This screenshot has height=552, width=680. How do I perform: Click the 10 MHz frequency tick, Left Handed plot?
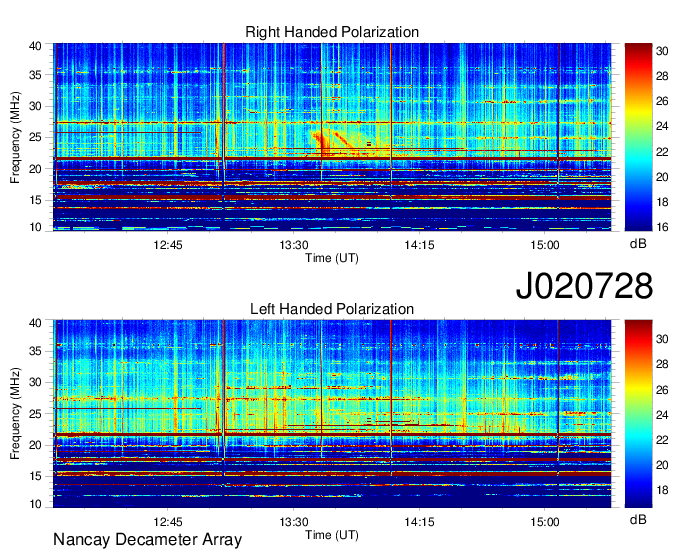point(35,504)
